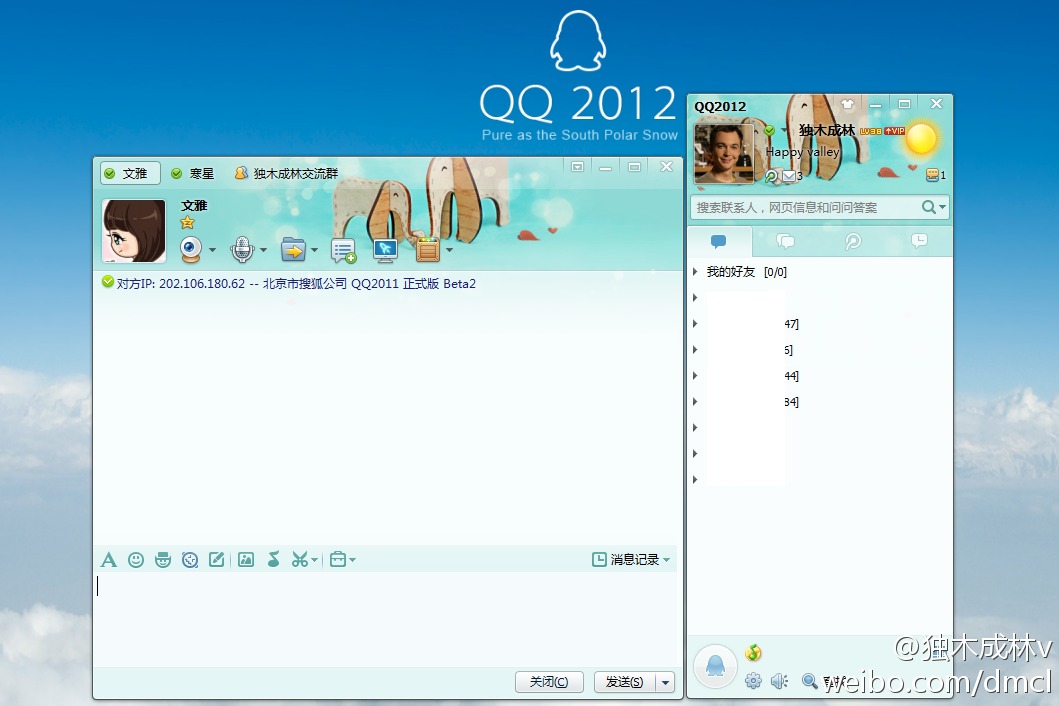
Task: Open the chat window menu button beside minimize
Action: tap(577, 167)
